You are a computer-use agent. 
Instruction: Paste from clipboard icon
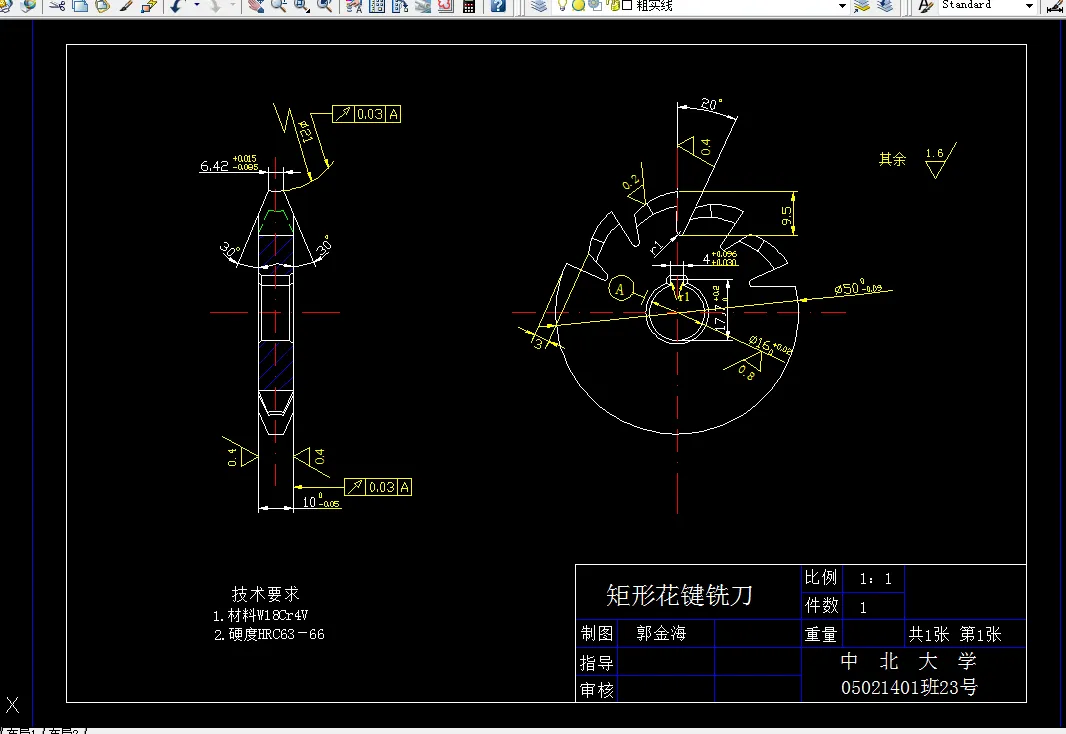(103, 5)
